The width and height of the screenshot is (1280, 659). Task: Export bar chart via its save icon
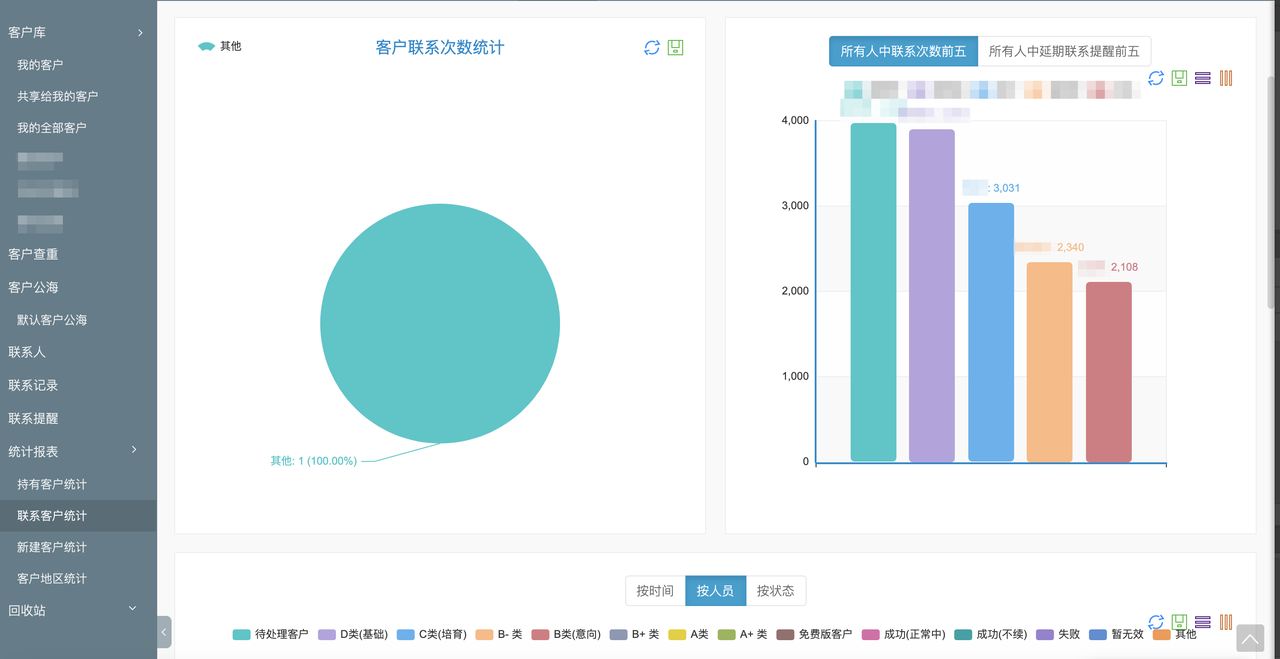tap(1179, 78)
